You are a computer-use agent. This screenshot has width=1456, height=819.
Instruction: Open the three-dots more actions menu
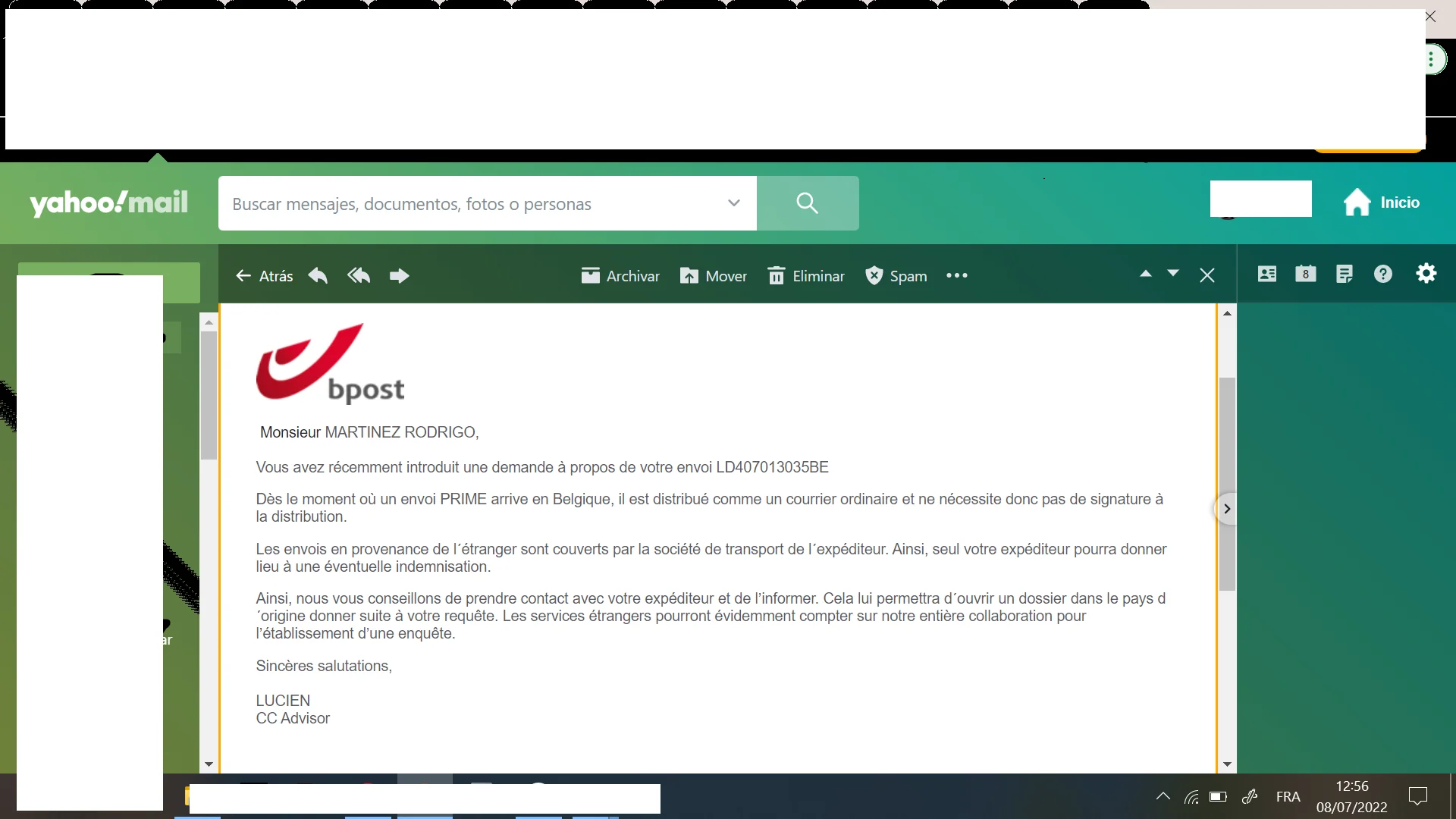coord(957,276)
